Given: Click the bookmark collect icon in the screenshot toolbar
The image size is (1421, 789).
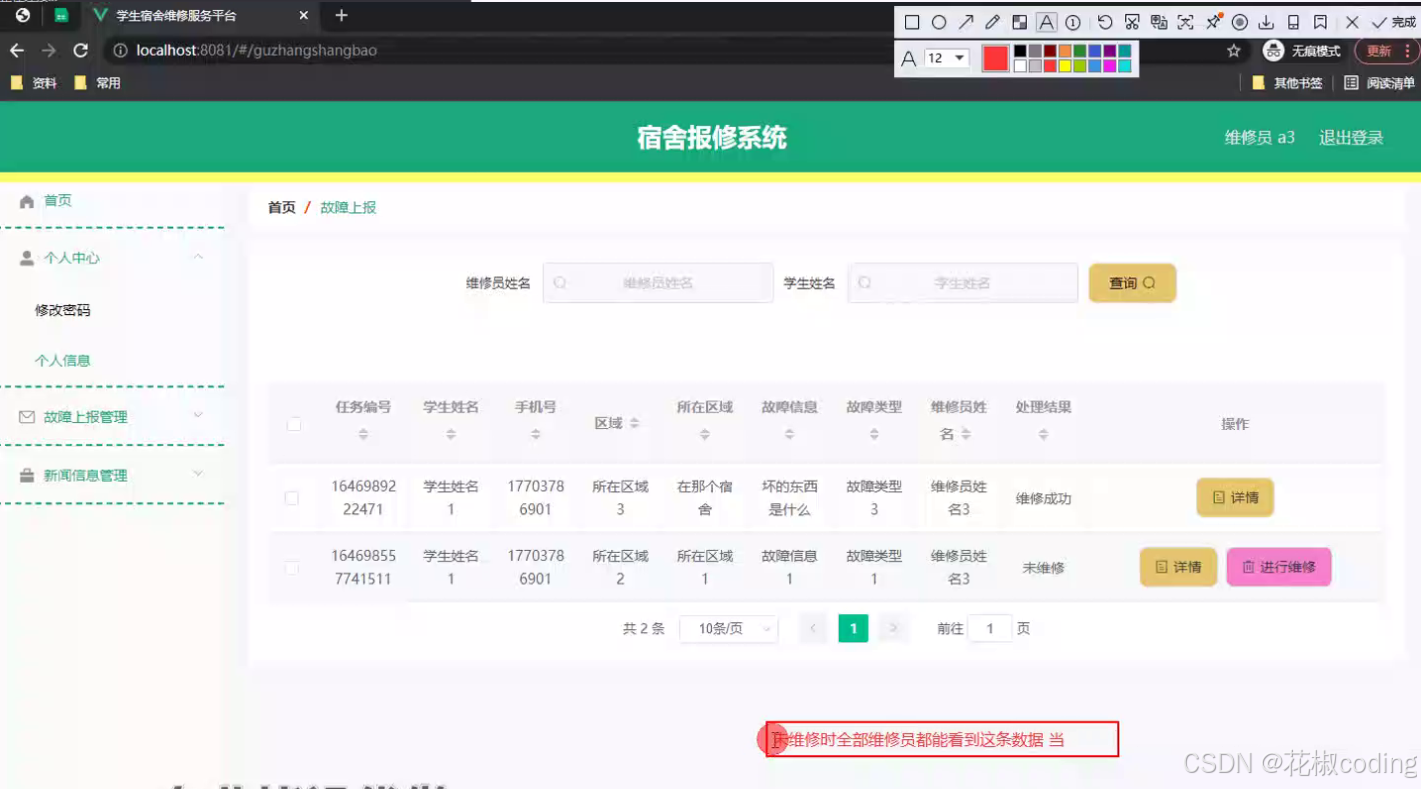Looking at the screenshot, I should (1321, 22).
